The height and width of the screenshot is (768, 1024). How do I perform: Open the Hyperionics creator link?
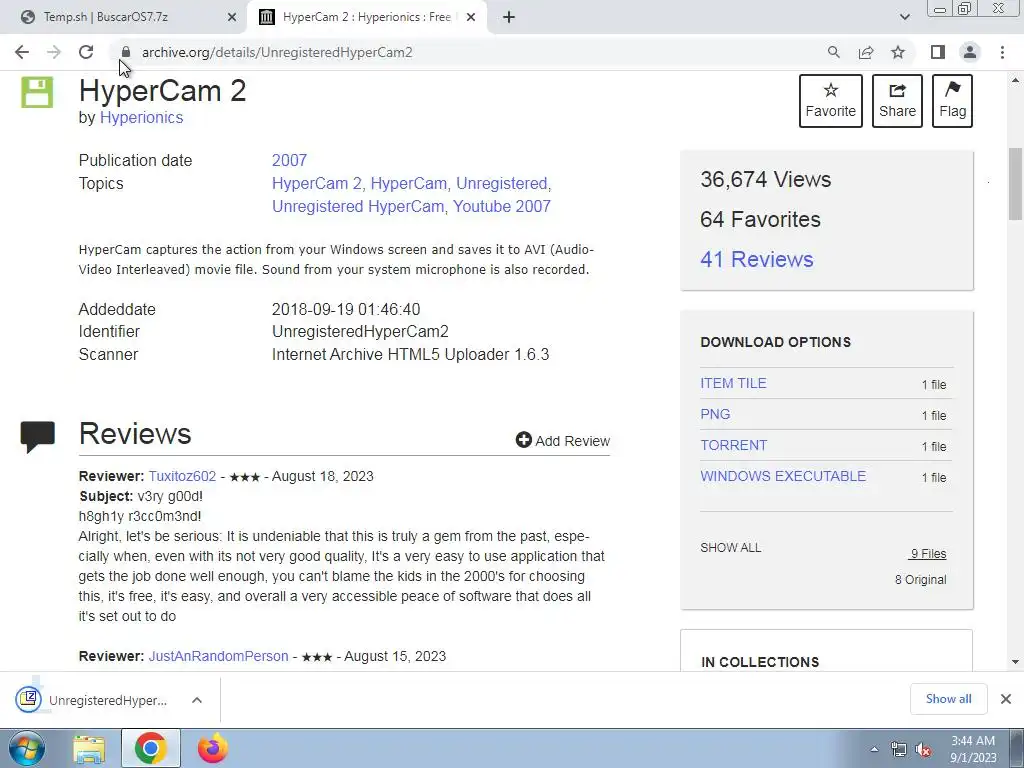coord(141,118)
